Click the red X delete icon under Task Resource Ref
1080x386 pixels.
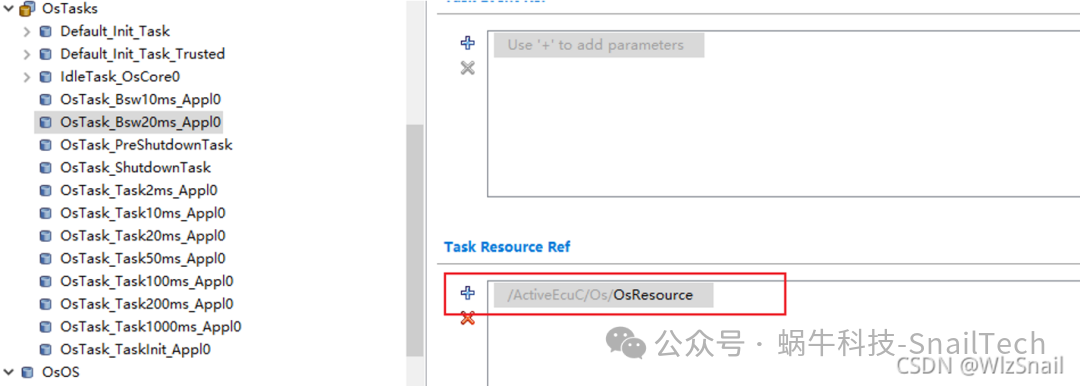click(x=468, y=318)
